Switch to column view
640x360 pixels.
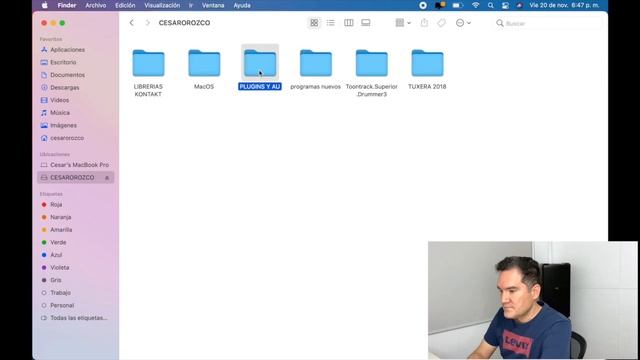pos(349,23)
